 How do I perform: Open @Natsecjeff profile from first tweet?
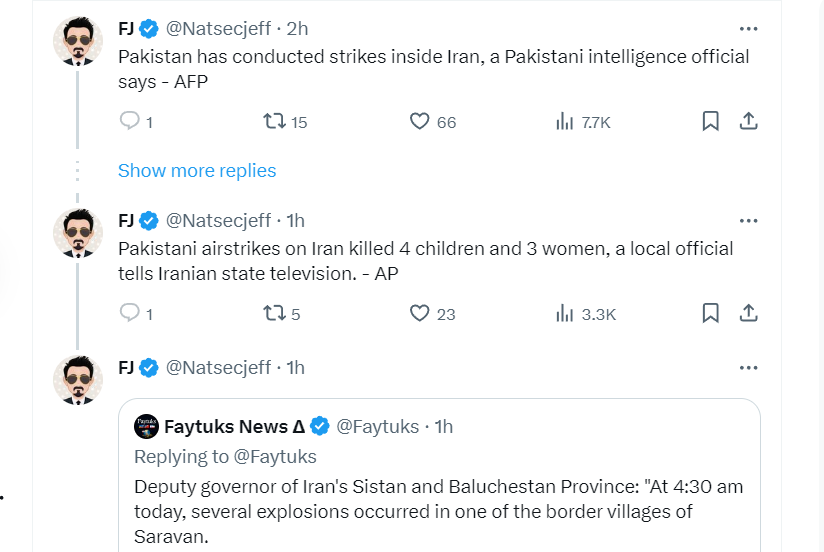(x=217, y=28)
